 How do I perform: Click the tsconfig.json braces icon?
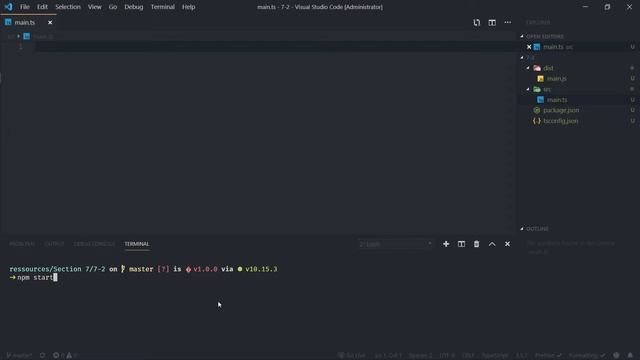(537, 121)
